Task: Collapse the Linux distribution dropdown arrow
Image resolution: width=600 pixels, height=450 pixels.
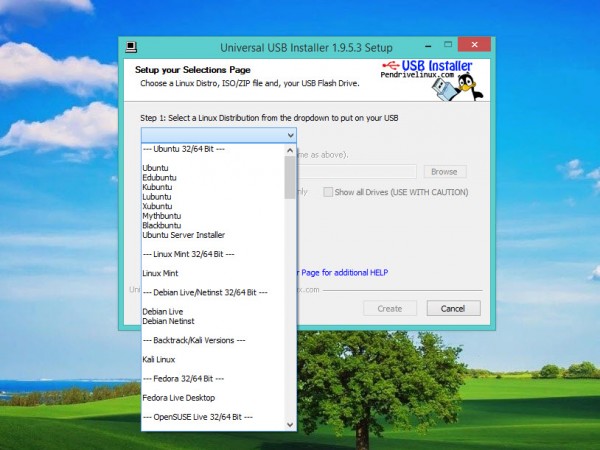Action: coord(290,135)
